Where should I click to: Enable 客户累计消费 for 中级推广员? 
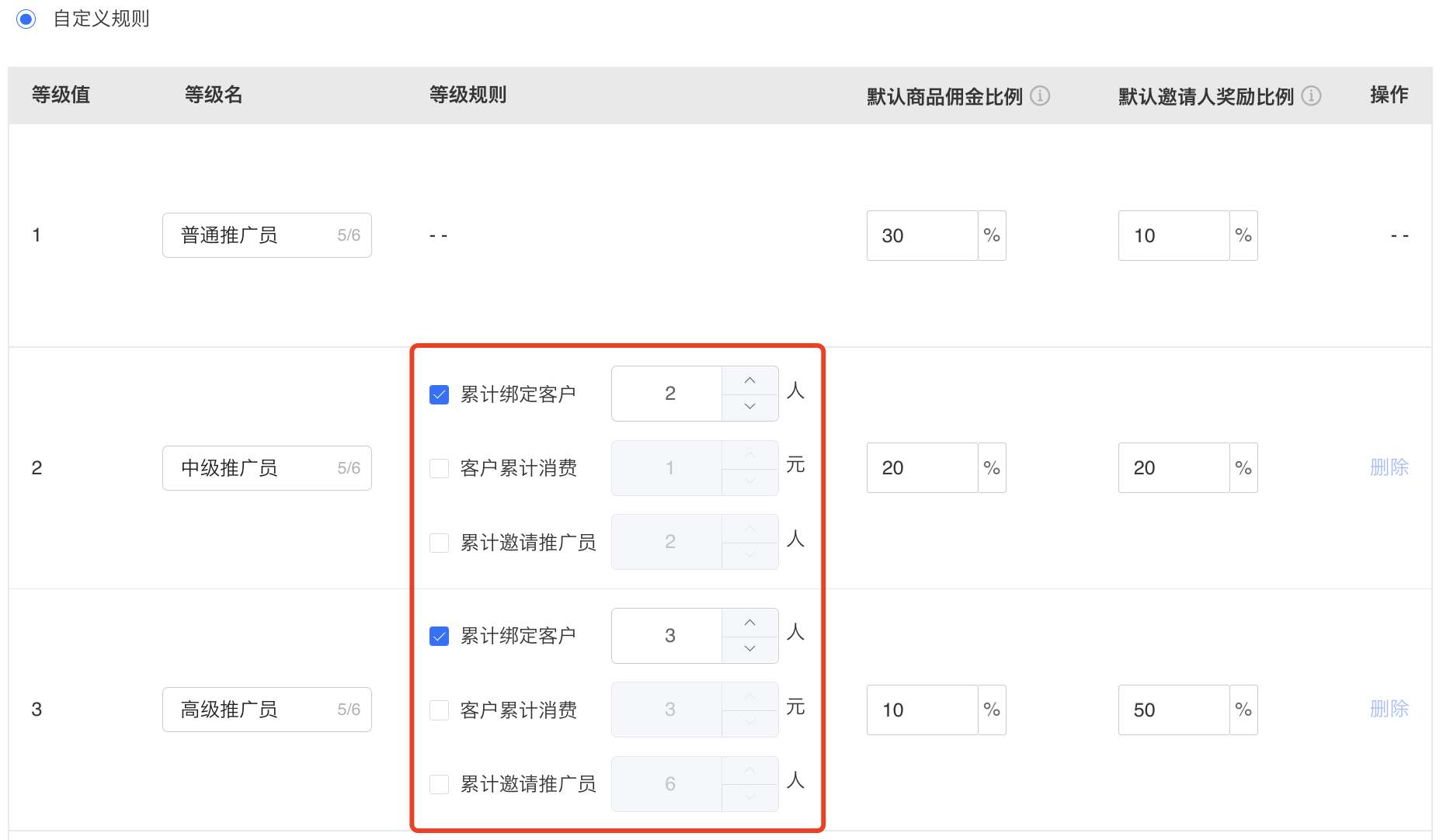pos(439,468)
